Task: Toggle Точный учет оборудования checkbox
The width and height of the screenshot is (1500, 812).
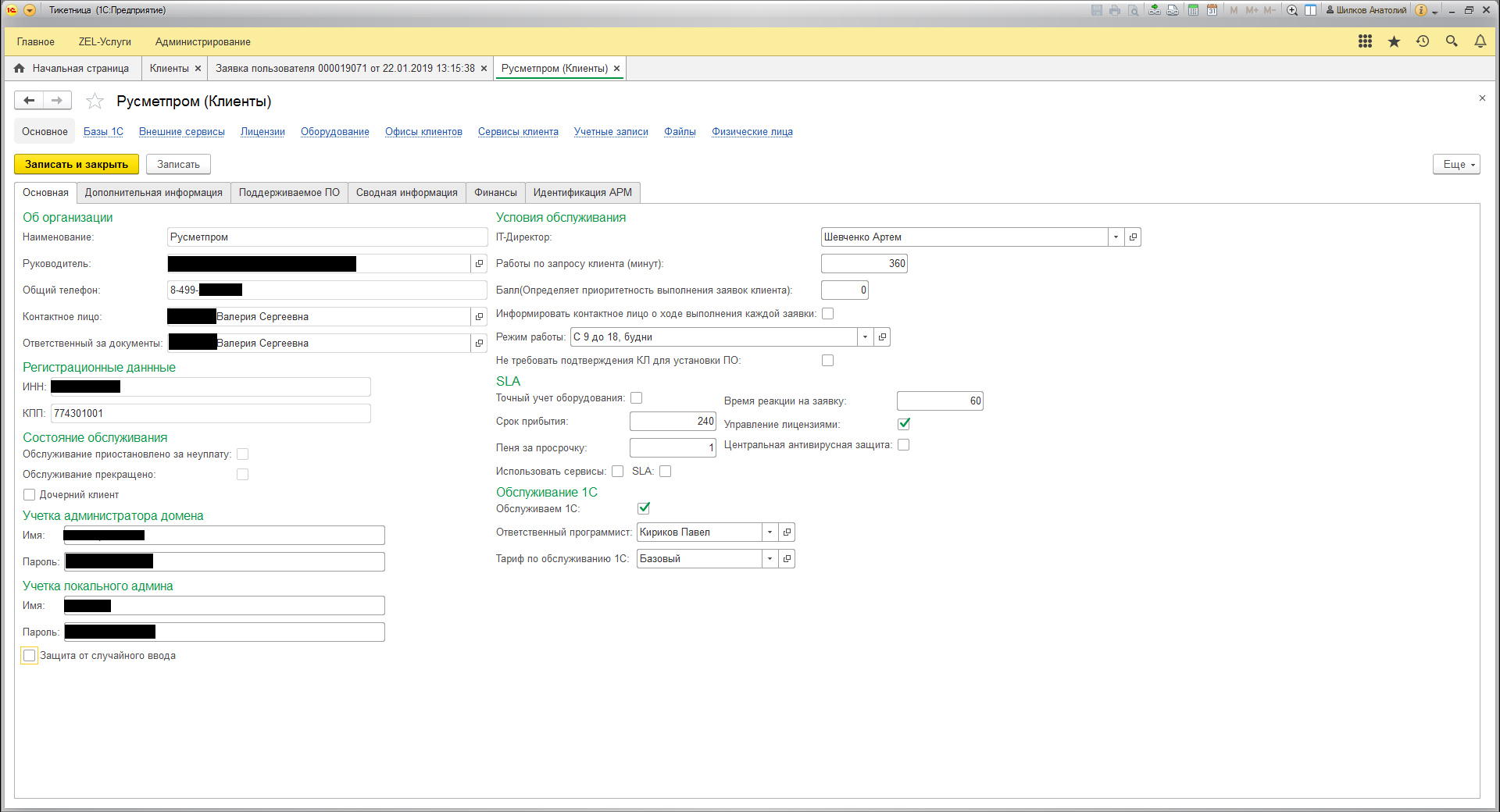Action: [x=637, y=398]
